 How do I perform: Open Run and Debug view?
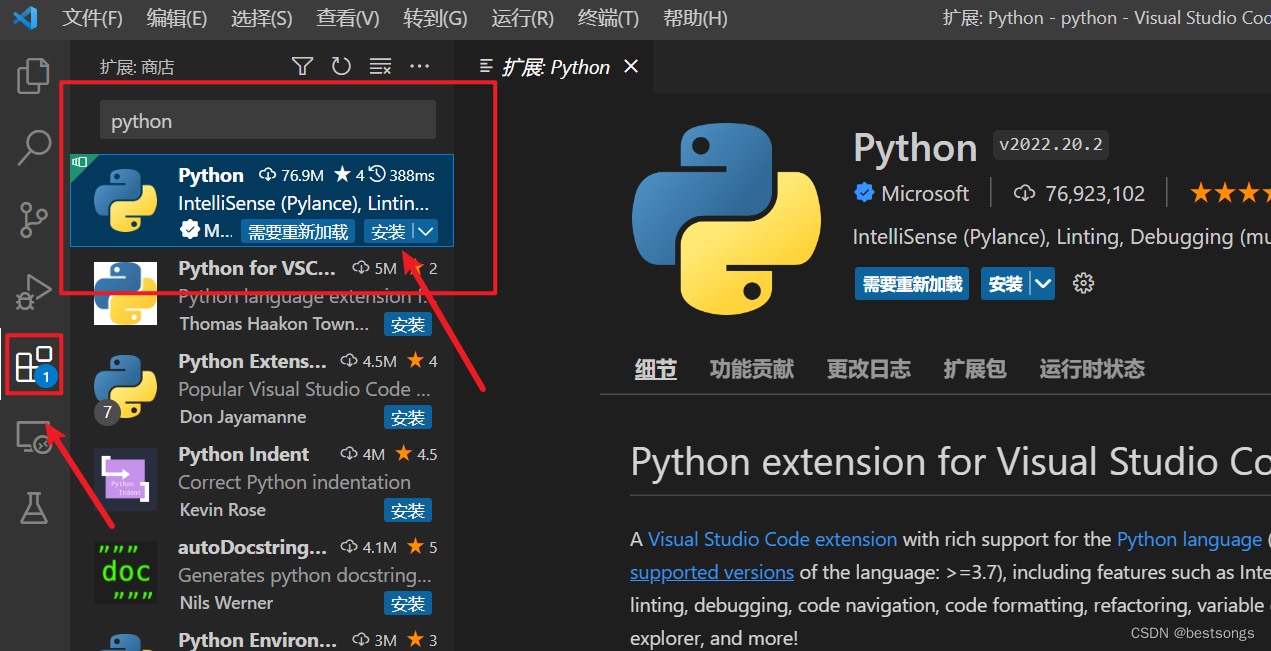pyautogui.click(x=34, y=291)
